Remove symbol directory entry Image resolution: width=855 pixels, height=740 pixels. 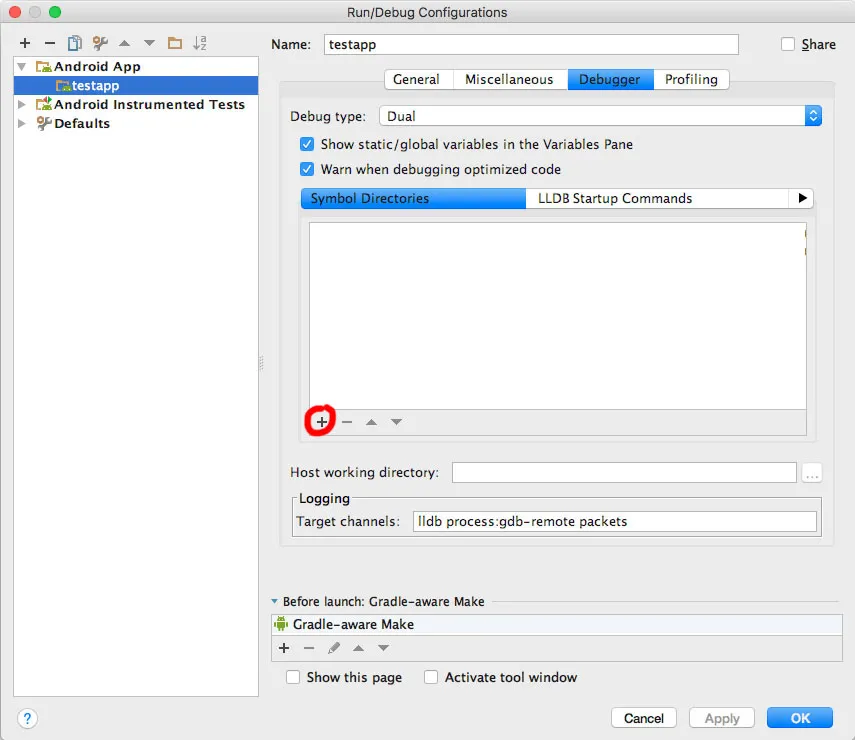tap(347, 422)
